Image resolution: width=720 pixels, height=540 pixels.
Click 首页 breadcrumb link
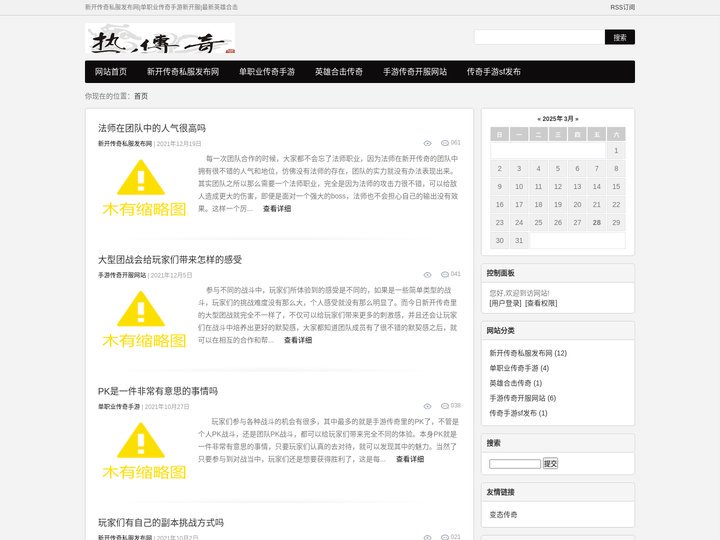pyautogui.click(x=141, y=96)
